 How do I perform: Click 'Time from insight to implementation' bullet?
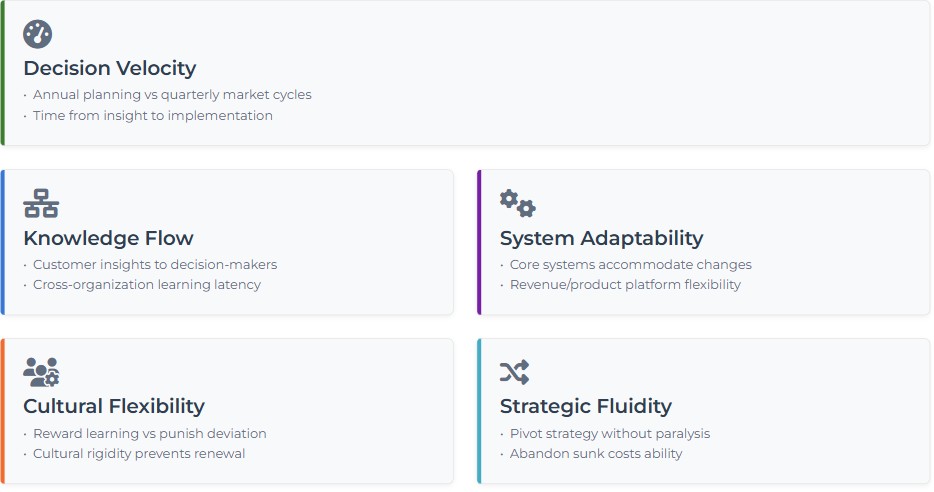[x=152, y=115]
